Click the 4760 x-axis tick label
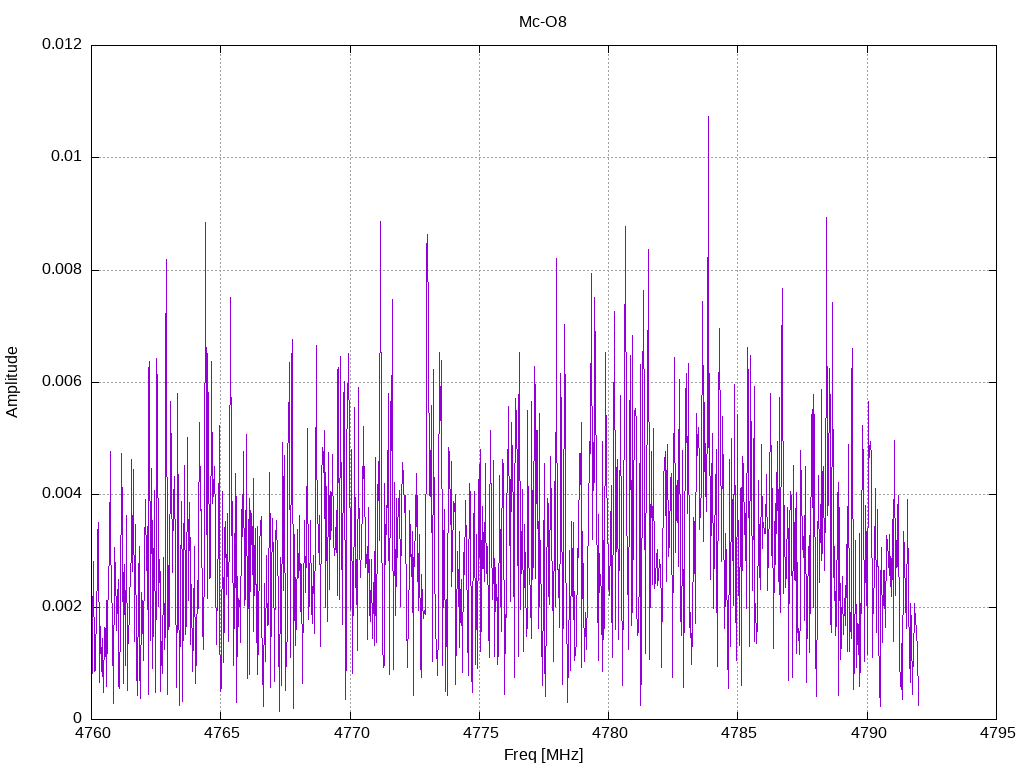 click(93, 733)
